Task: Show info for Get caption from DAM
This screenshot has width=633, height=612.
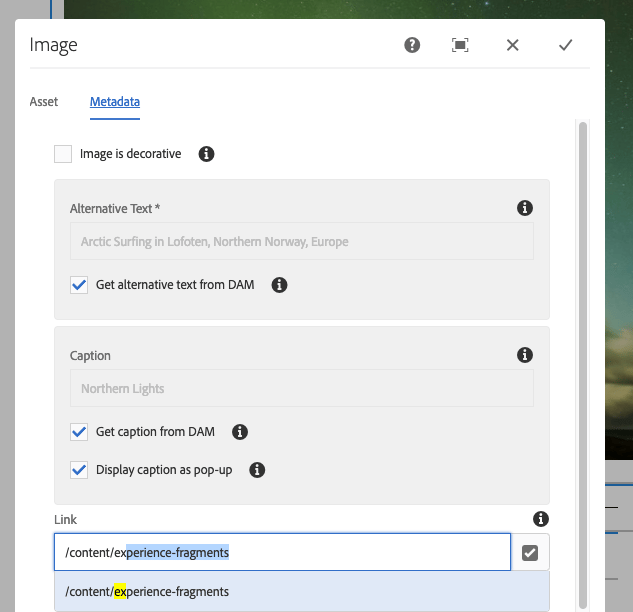Action: point(240,432)
